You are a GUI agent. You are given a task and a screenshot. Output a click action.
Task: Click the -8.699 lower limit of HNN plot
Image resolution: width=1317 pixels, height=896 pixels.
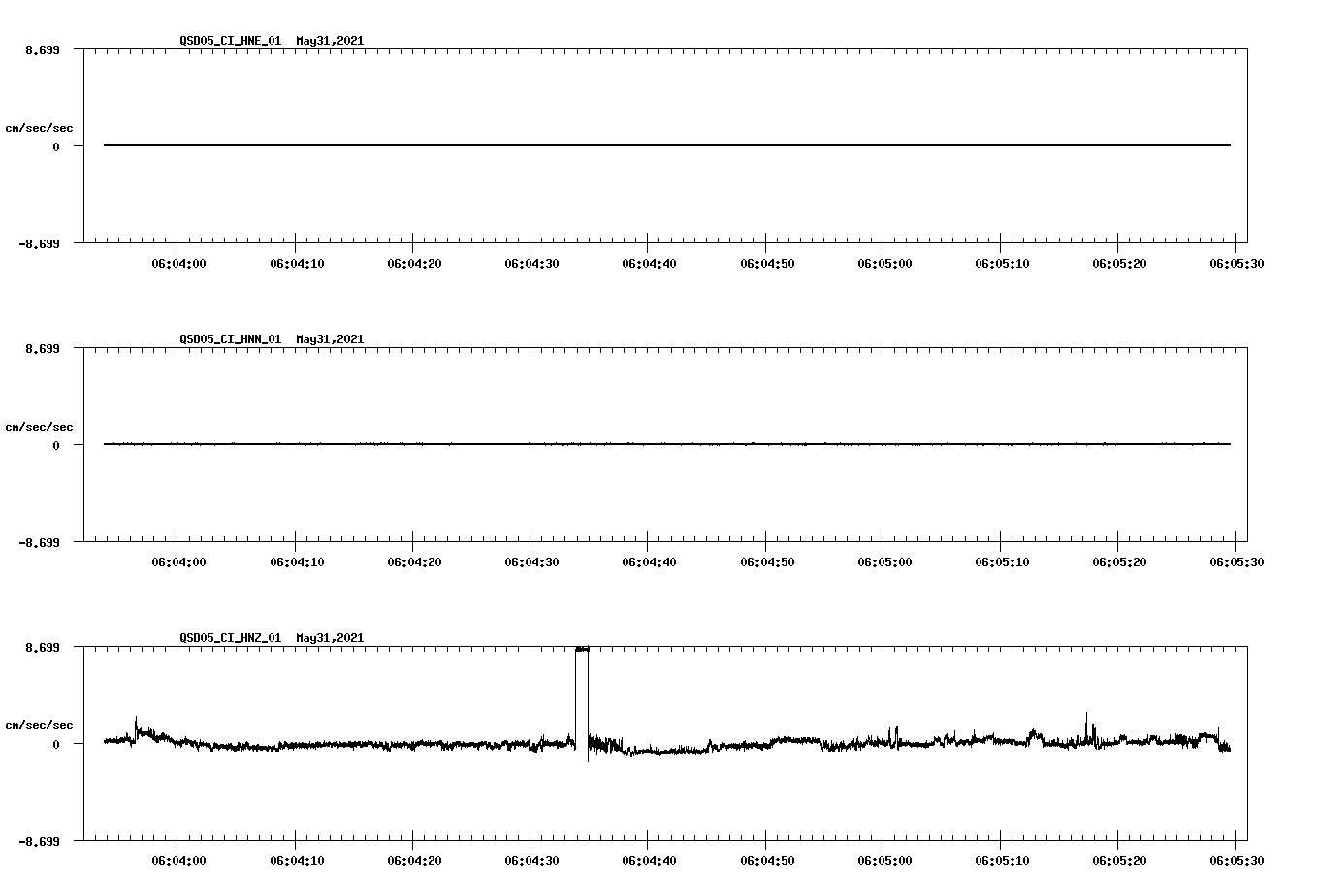coord(39,543)
